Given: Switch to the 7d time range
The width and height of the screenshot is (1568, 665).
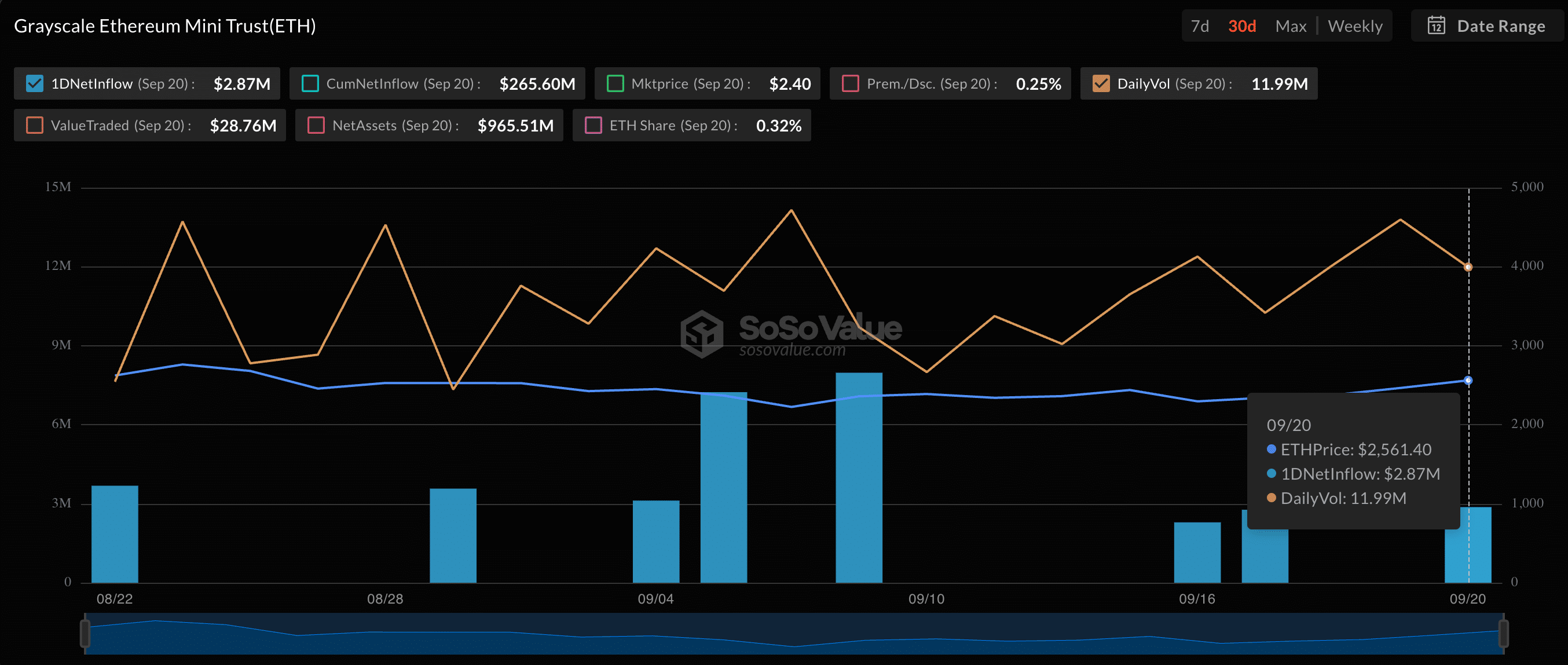Looking at the screenshot, I should (1200, 26).
